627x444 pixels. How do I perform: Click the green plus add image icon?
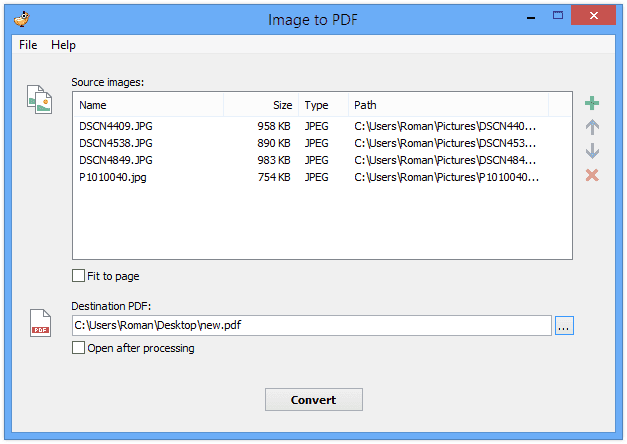coord(592,103)
